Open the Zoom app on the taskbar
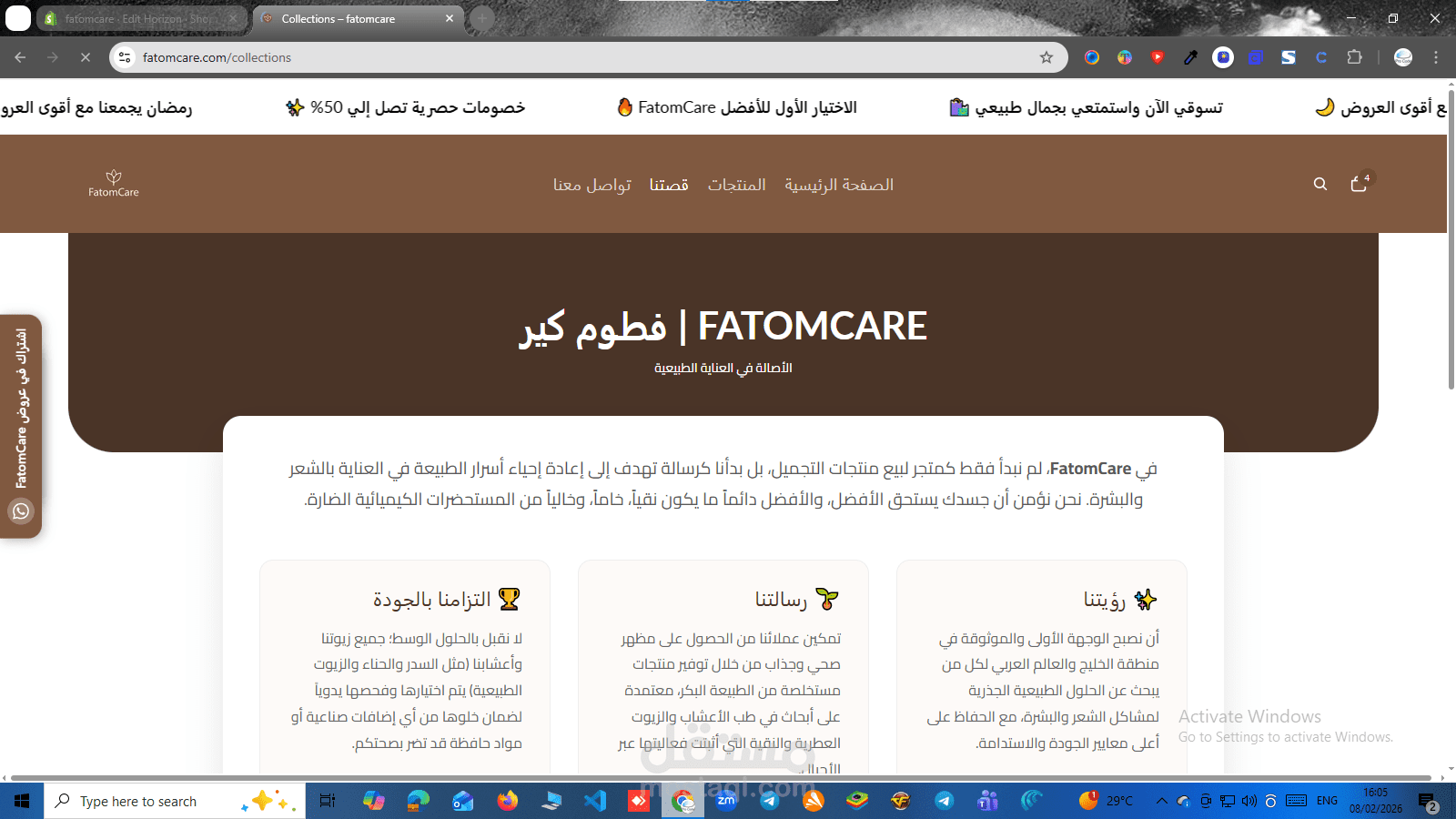Viewport: 1456px width, 819px height. tap(726, 801)
